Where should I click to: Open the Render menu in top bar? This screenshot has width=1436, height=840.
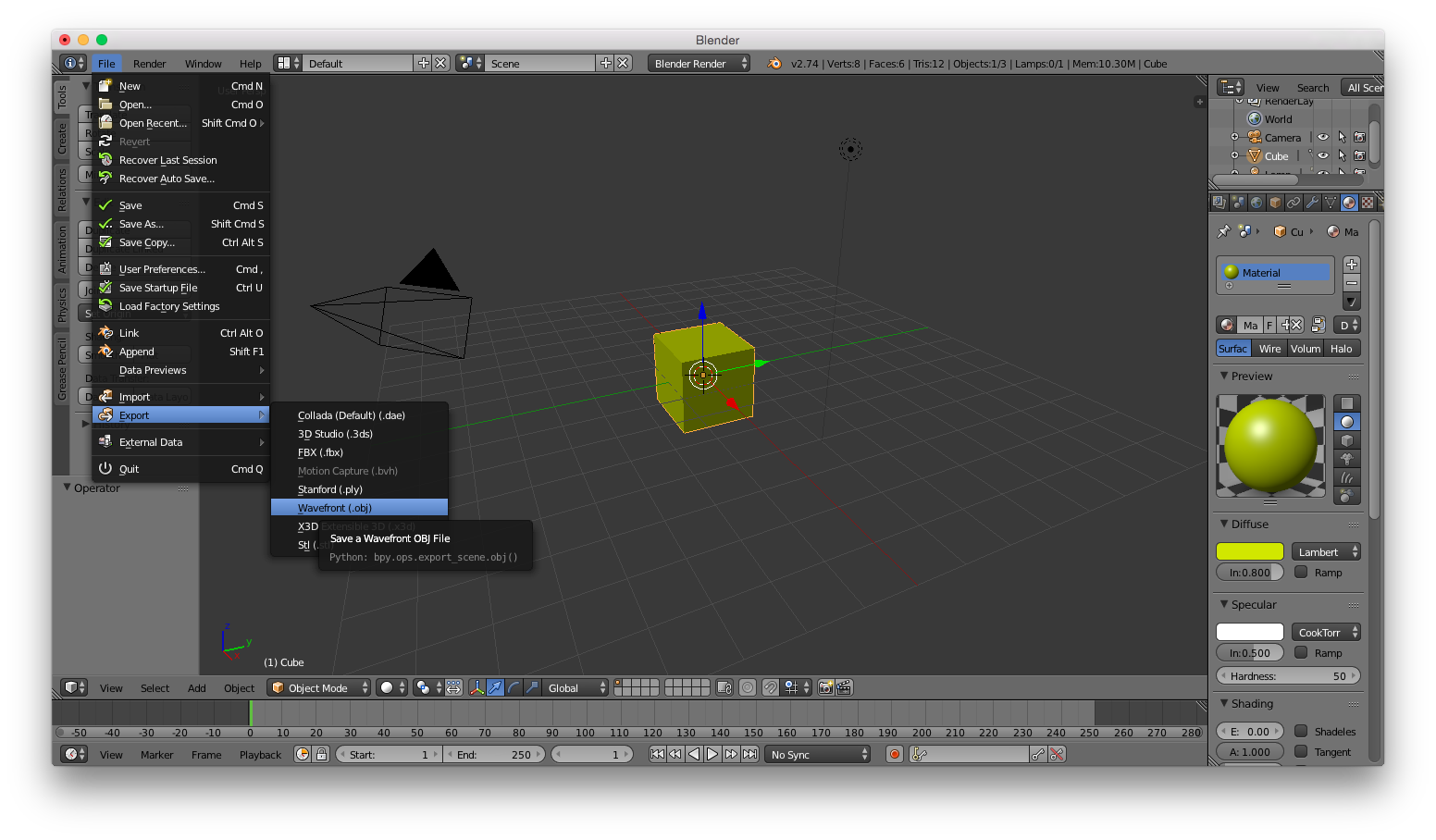[149, 63]
